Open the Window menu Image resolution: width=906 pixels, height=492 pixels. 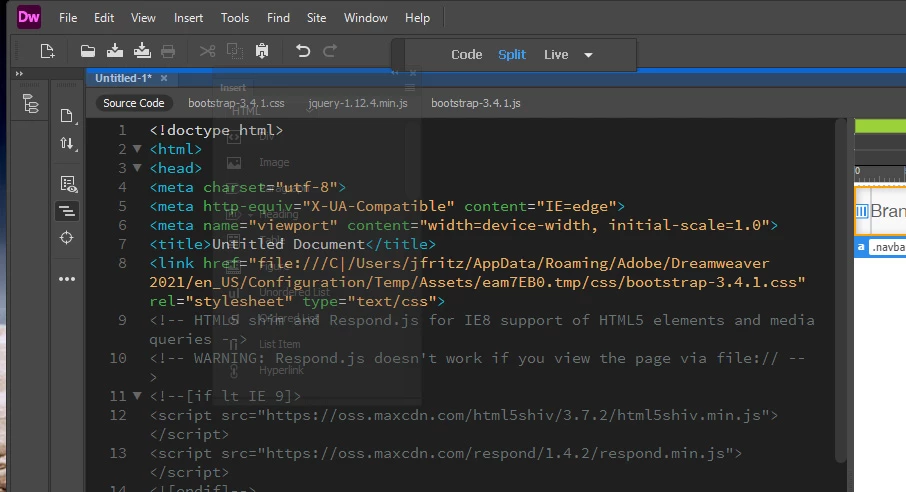click(x=366, y=18)
